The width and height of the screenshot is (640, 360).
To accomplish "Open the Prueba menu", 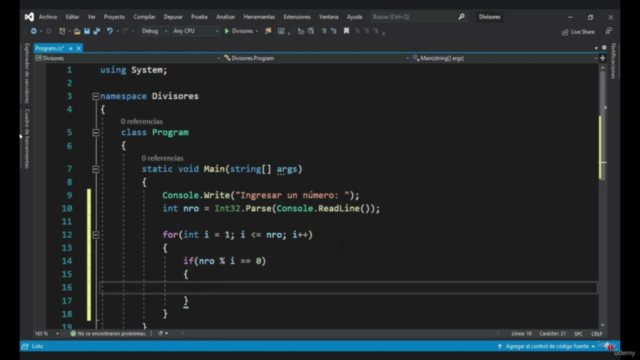I will pyautogui.click(x=199, y=17).
